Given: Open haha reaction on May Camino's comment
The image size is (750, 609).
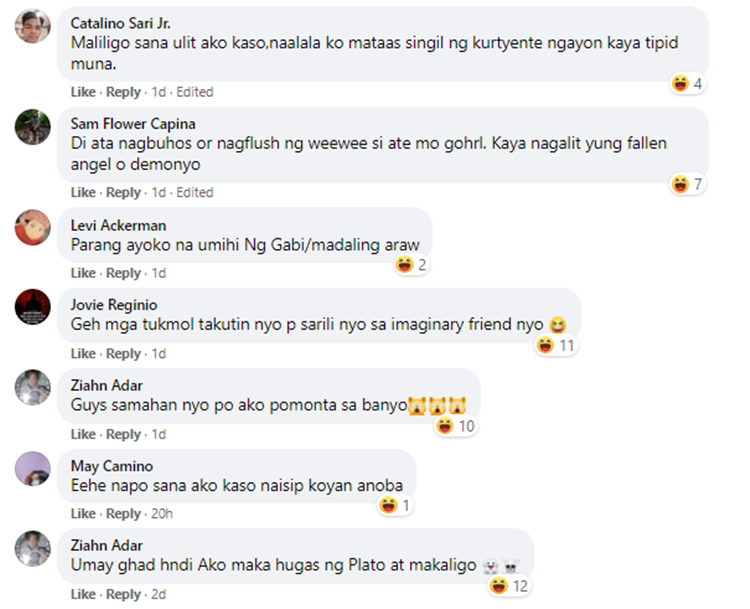Looking at the screenshot, I should tap(395, 505).
